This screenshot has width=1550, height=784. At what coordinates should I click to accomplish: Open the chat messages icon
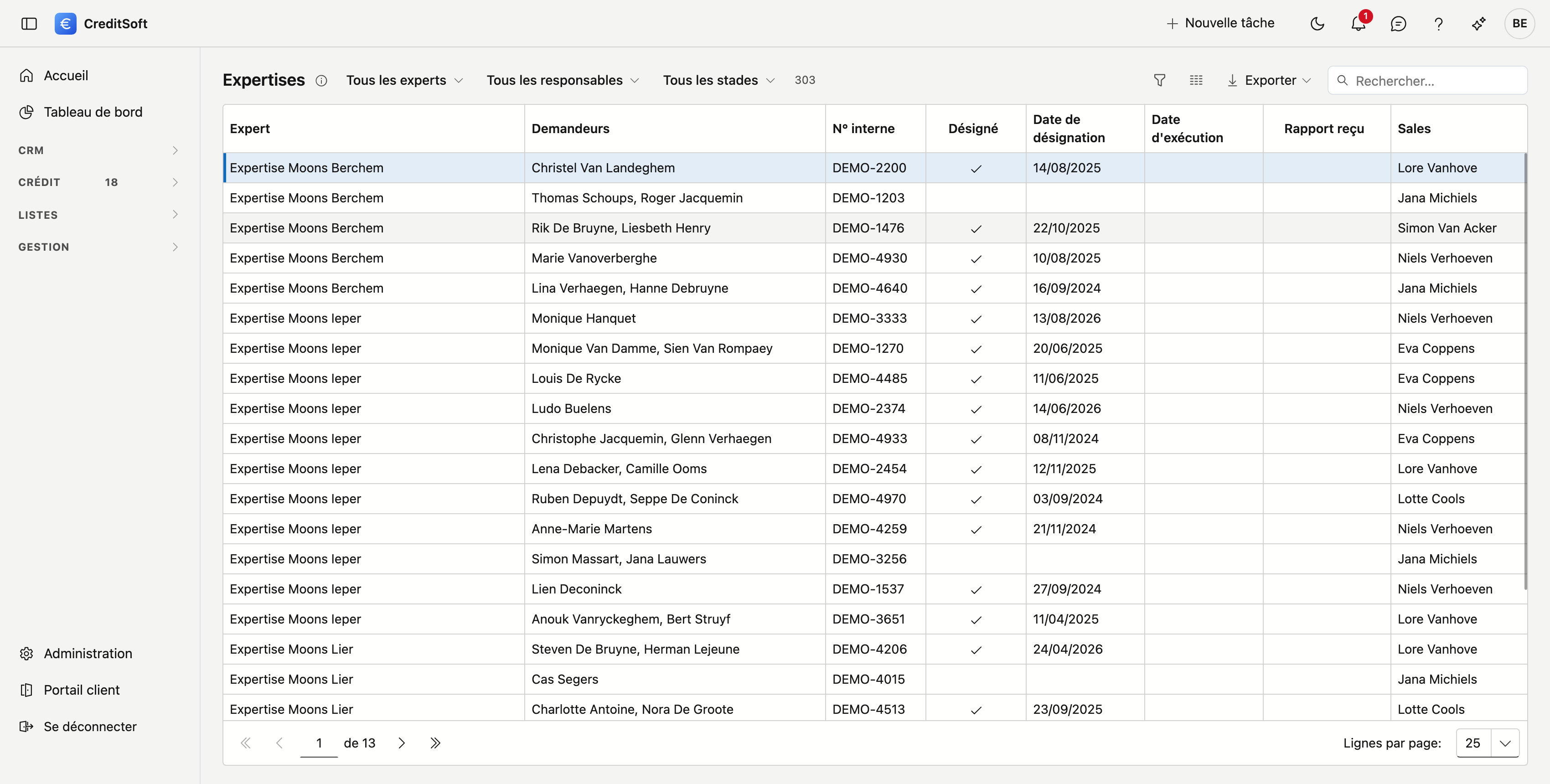click(x=1398, y=23)
